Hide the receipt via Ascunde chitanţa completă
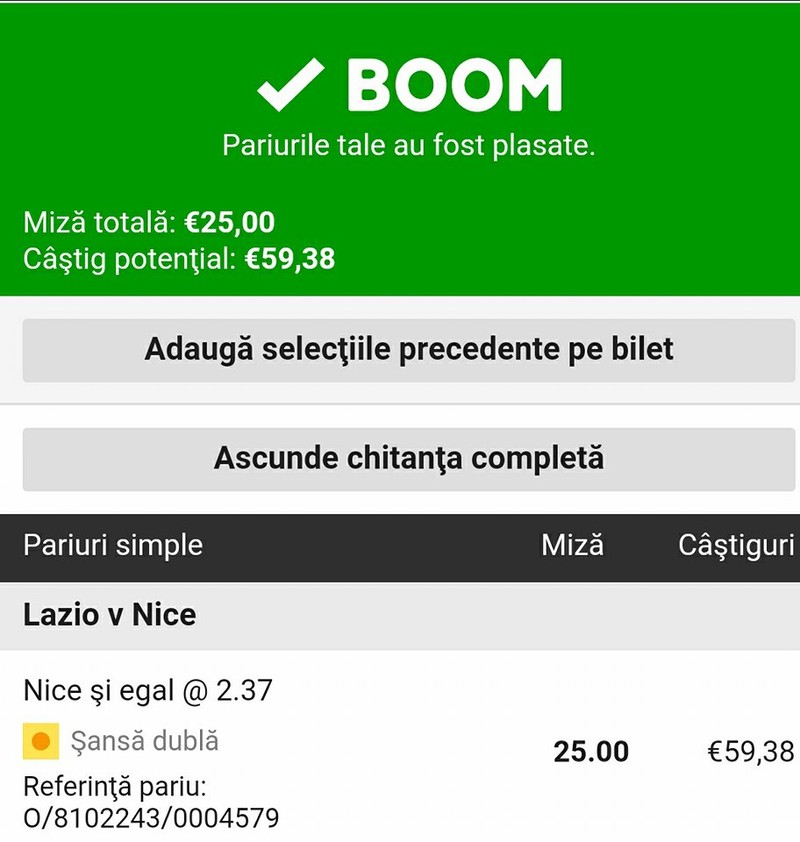Image resolution: width=800 pixels, height=842 pixels. (409, 459)
